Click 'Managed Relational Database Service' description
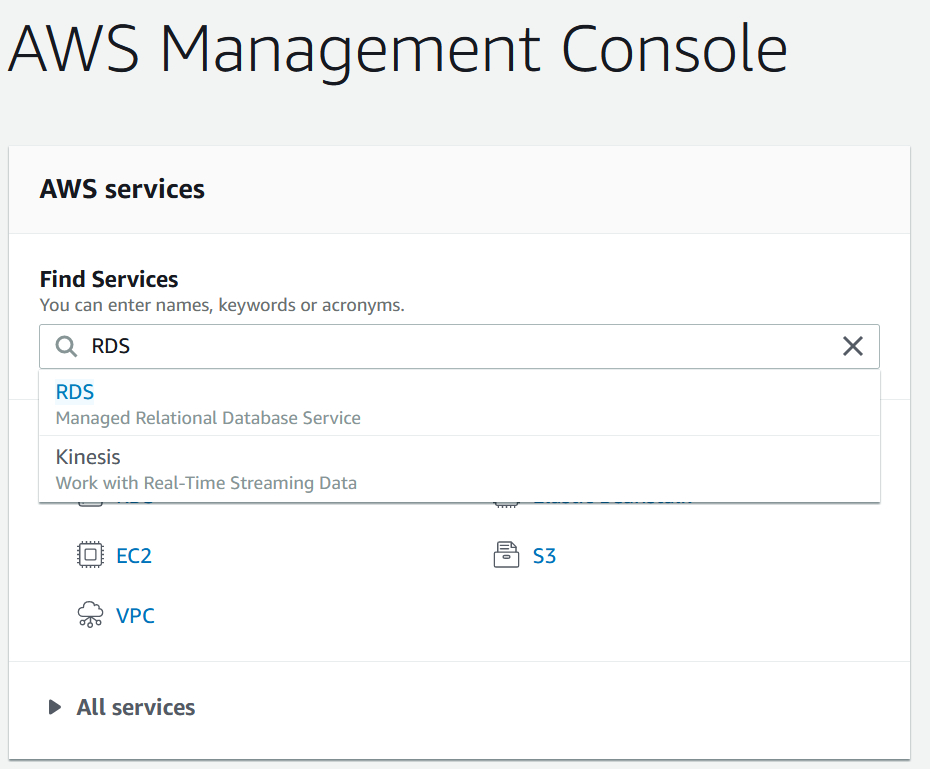Image resolution: width=930 pixels, height=769 pixels. 208,418
